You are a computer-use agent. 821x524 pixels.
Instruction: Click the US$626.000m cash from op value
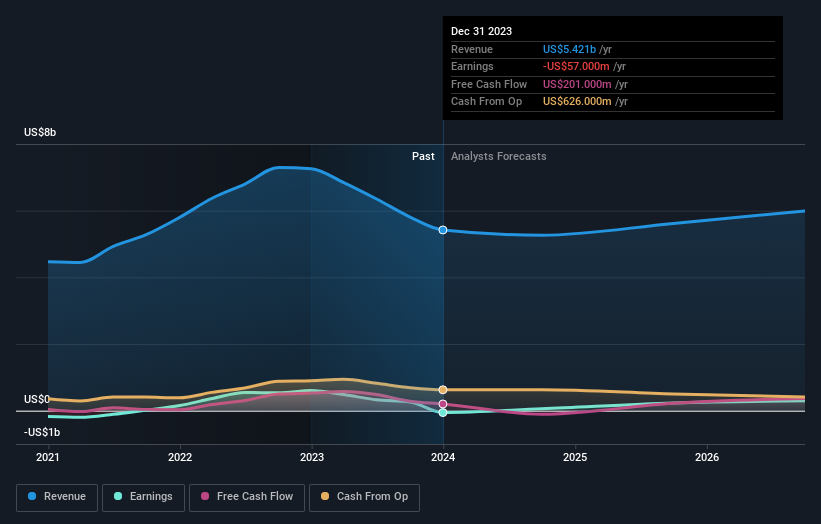[577, 102]
